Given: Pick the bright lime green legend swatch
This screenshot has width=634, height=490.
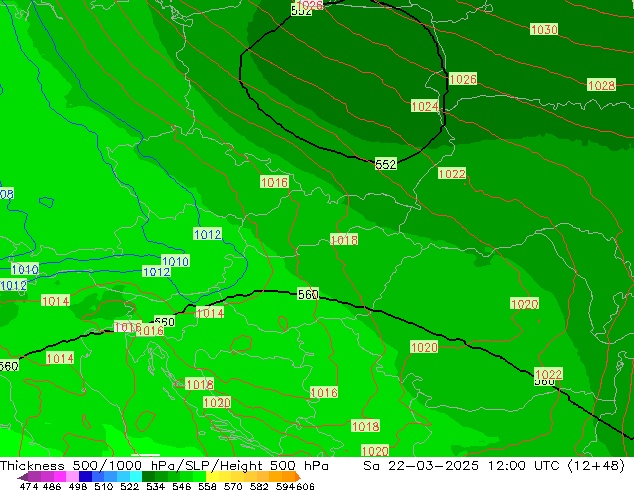Looking at the screenshot, I should pyautogui.click(x=200, y=477).
